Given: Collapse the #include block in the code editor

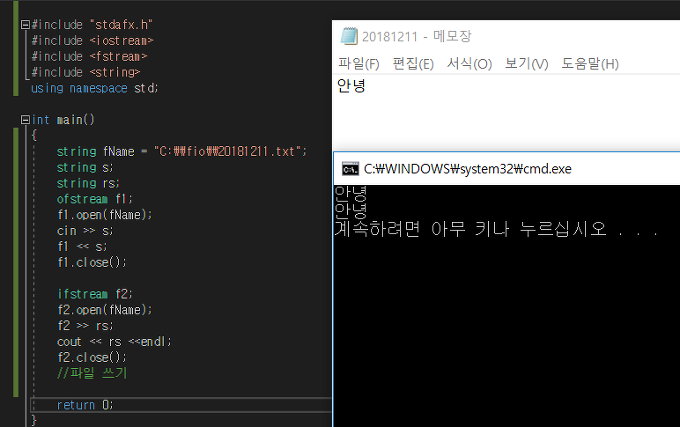Looking at the screenshot, I should (25, 25).
